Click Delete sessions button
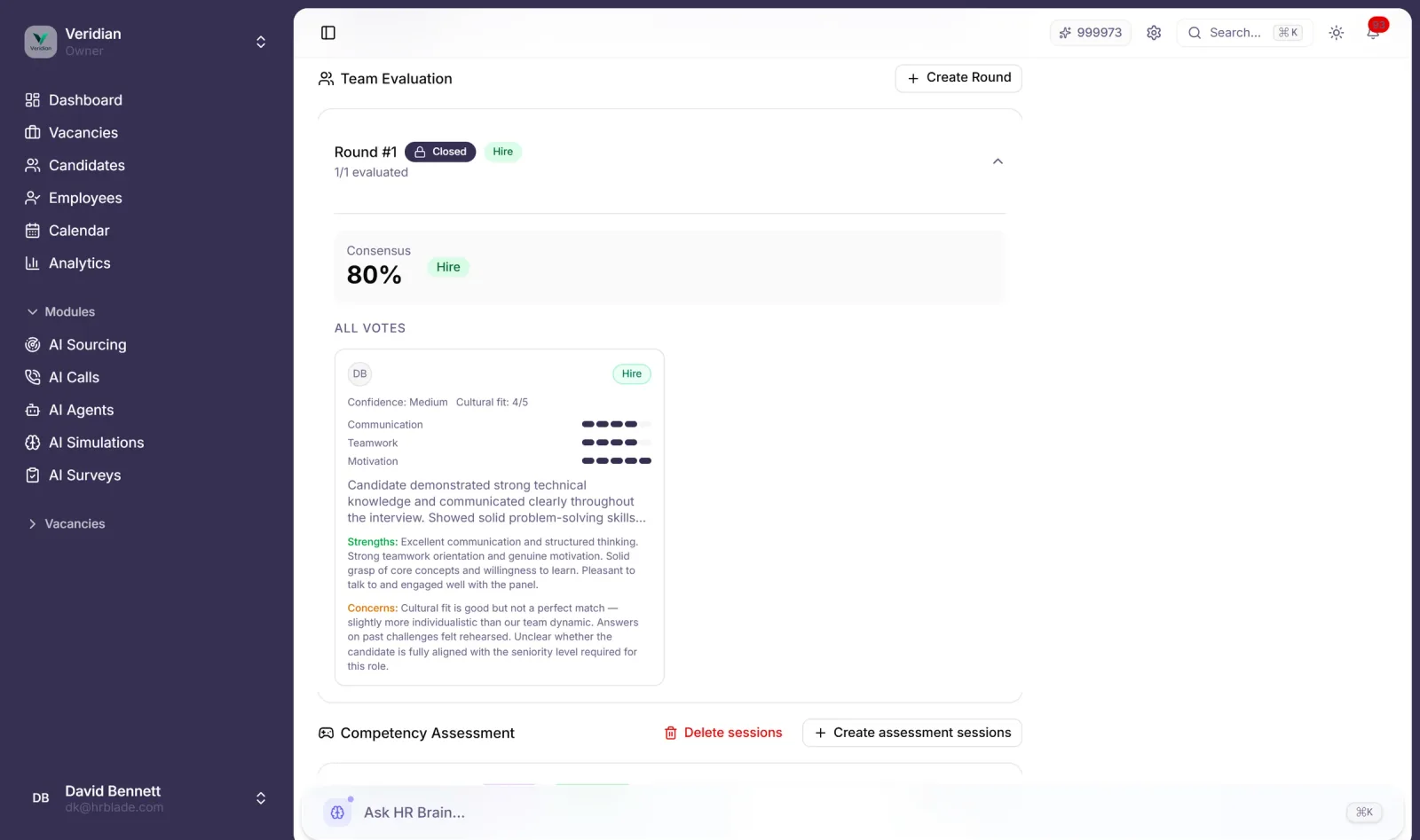Viewport: 1420px width, 840px height. (x=723, y=733)
